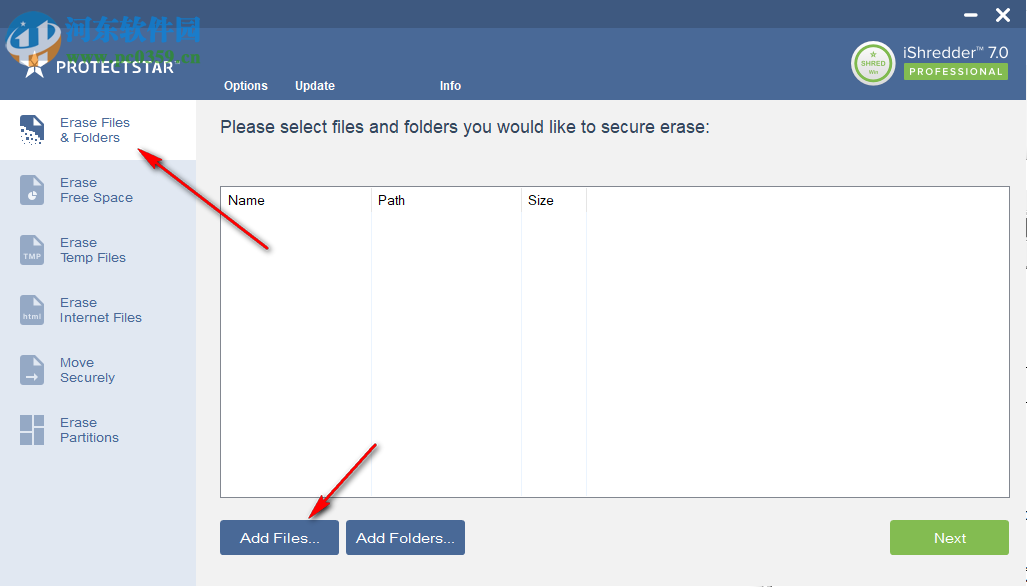1027x587 pixels.
Task: Click the PROFESSIONAL edition badge
Action: [956, 72]
